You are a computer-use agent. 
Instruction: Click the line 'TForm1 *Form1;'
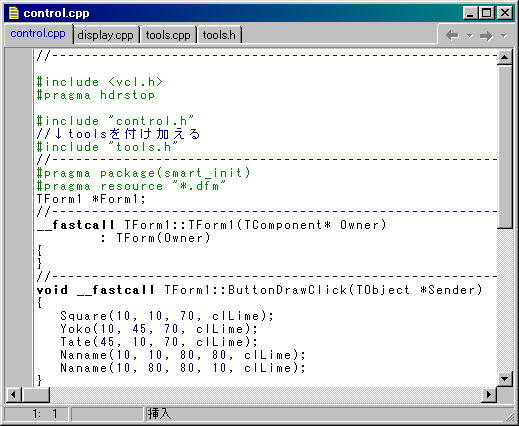[91, 199]
